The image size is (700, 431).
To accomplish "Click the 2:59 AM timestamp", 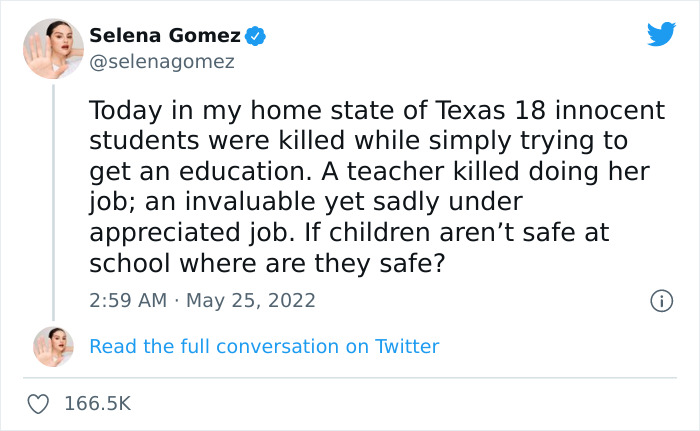I will tap(128, 300).
